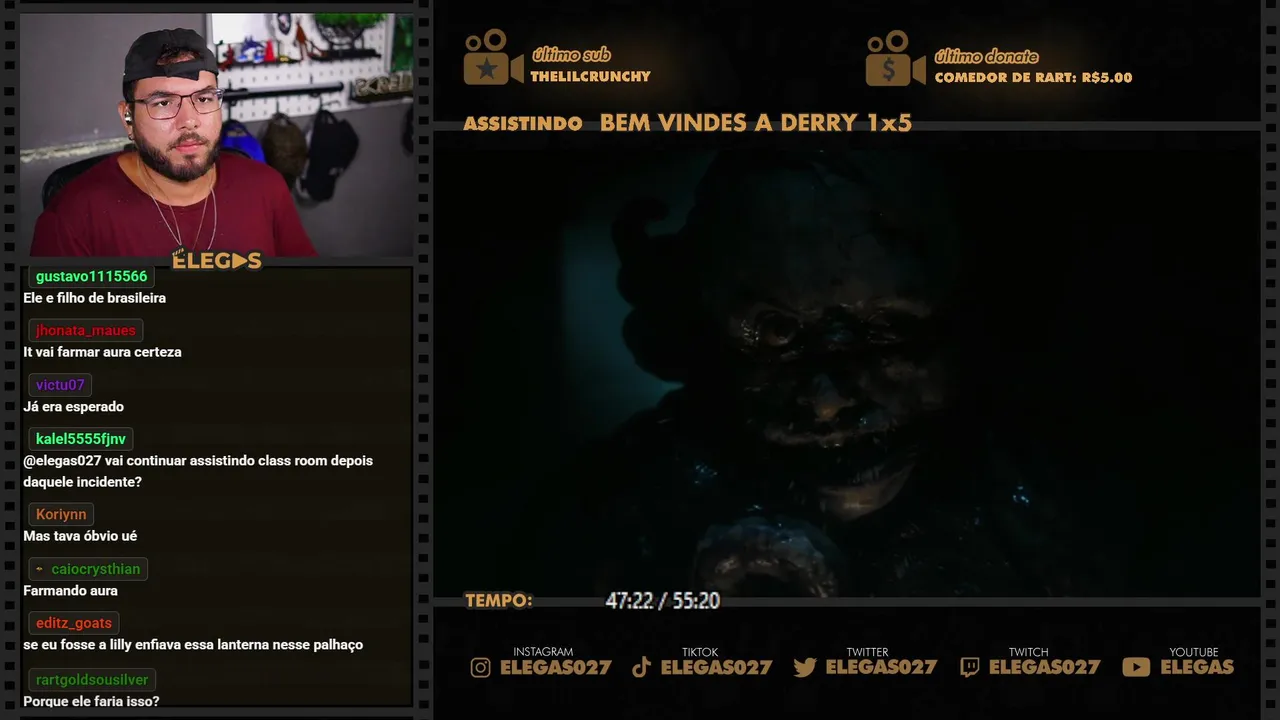Screen dimensions: 1280x720
Task: Click message about continuing class room
Action: pos(198,471)
